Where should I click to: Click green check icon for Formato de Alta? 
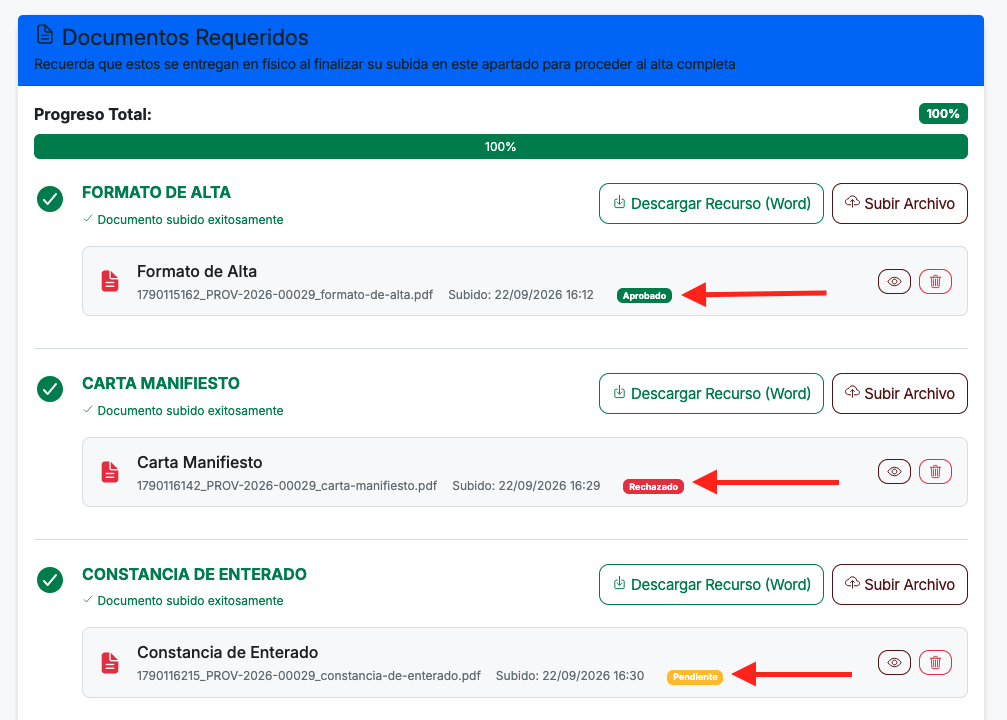click(x=50, y=199)
